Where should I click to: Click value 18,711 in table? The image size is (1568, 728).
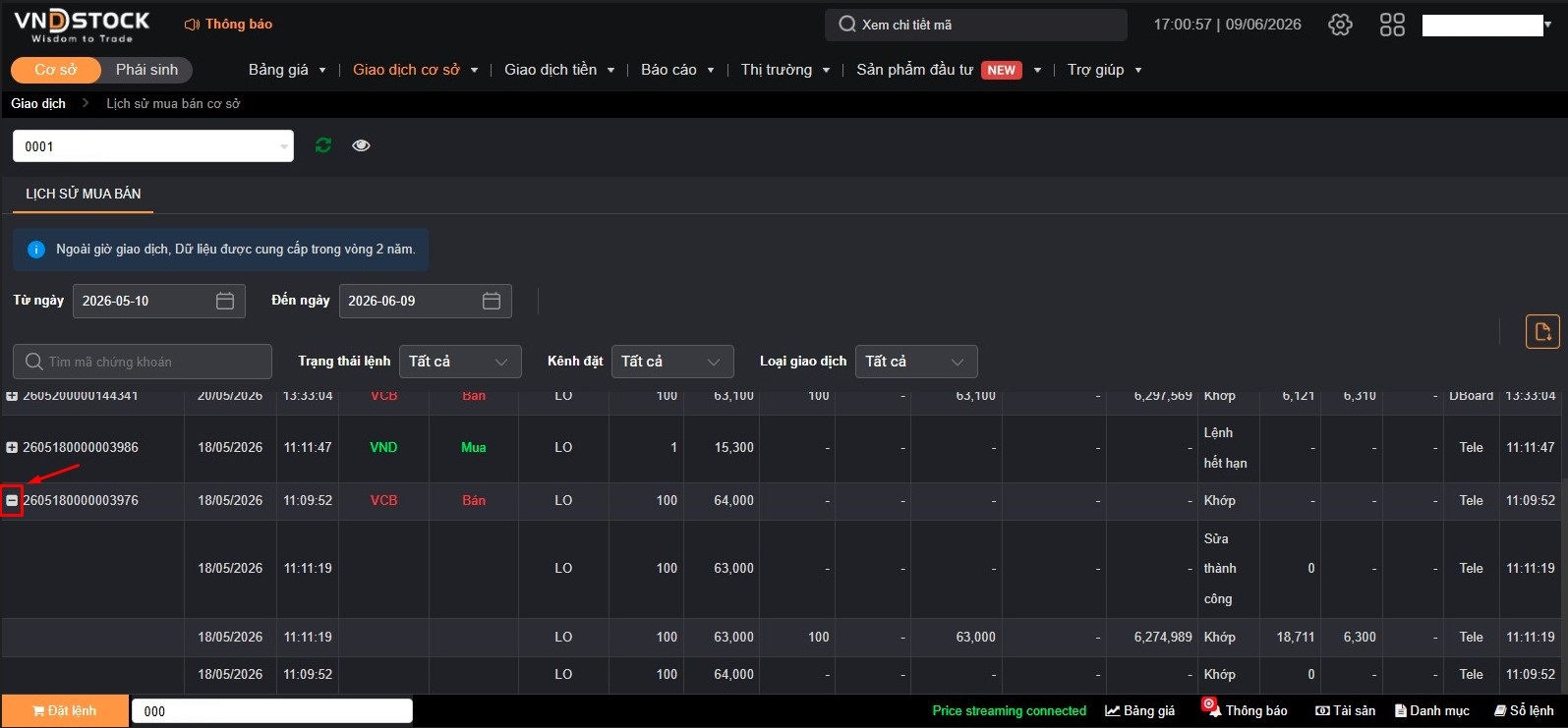pyautogui.click(x=1296, y=637)
